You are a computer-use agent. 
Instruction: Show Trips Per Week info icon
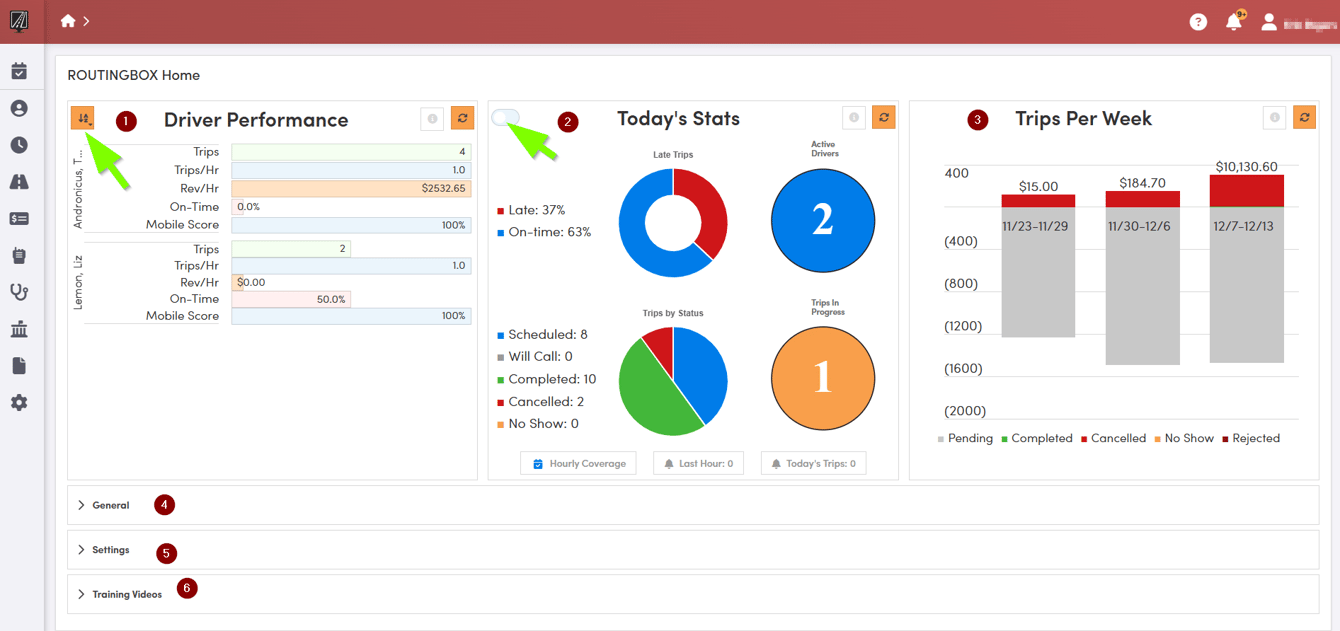click(1275, 118)
